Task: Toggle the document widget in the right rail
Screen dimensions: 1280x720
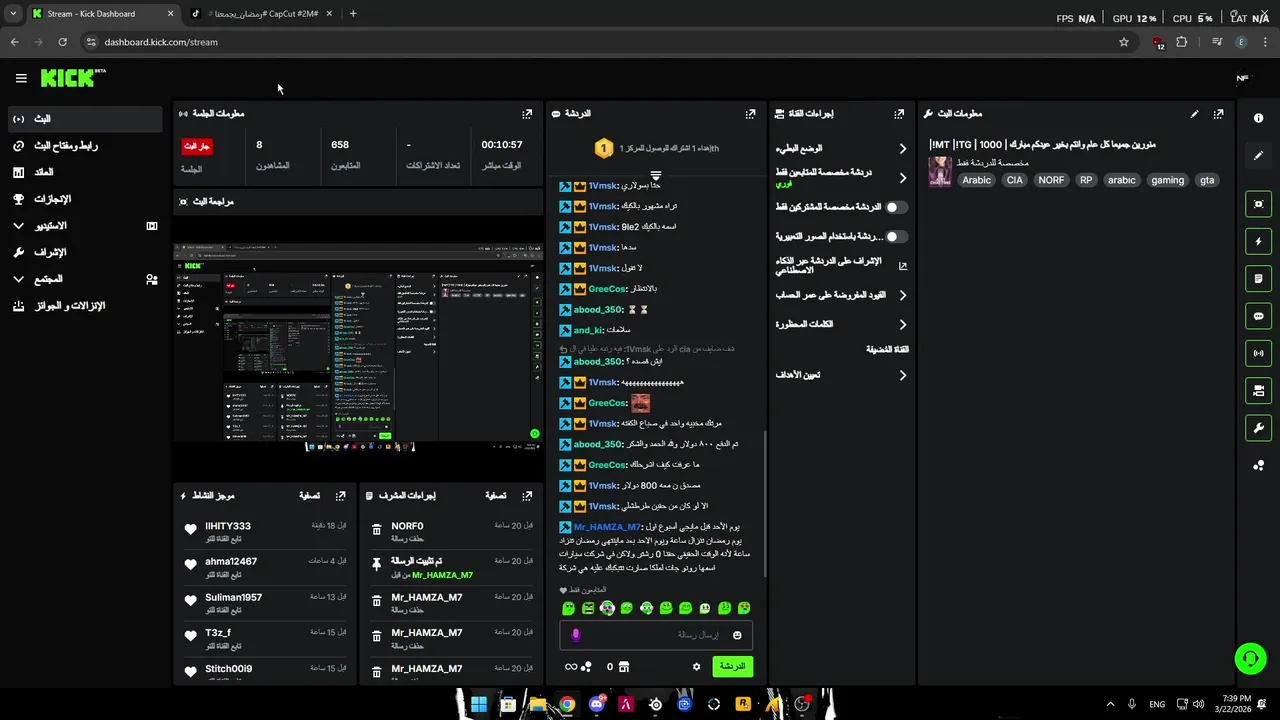Action: pos(1258,278)
